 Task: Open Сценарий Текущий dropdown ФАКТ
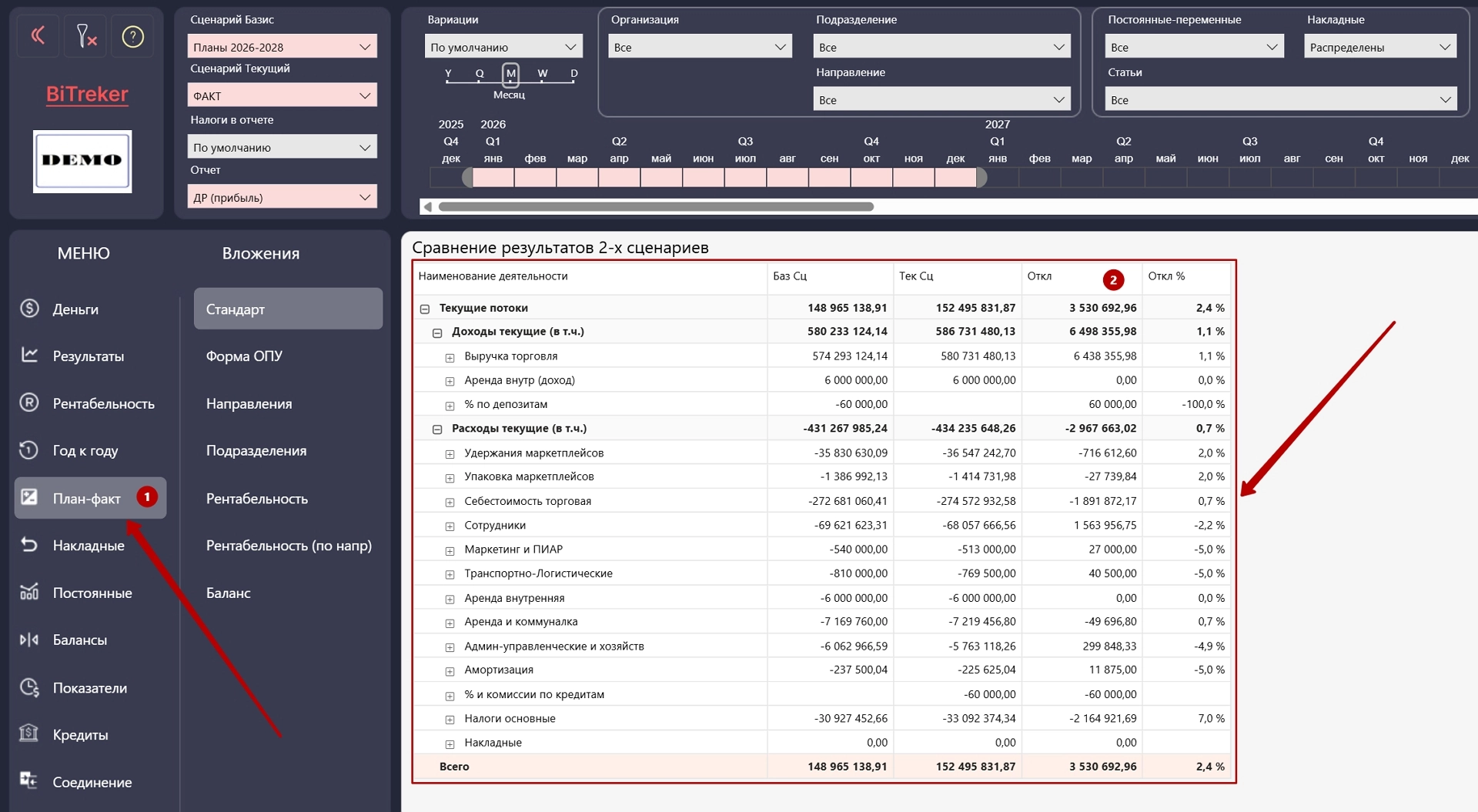coord(282,95)
